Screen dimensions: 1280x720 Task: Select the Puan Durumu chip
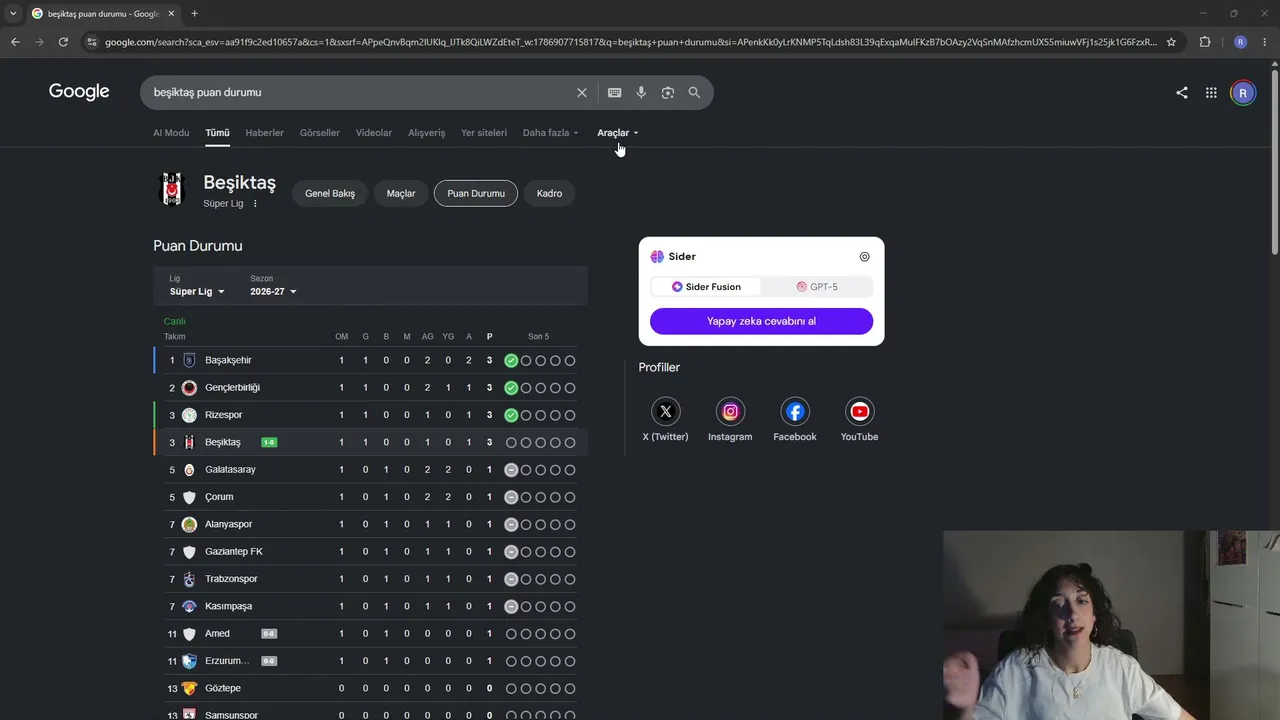tap(476, 193)
